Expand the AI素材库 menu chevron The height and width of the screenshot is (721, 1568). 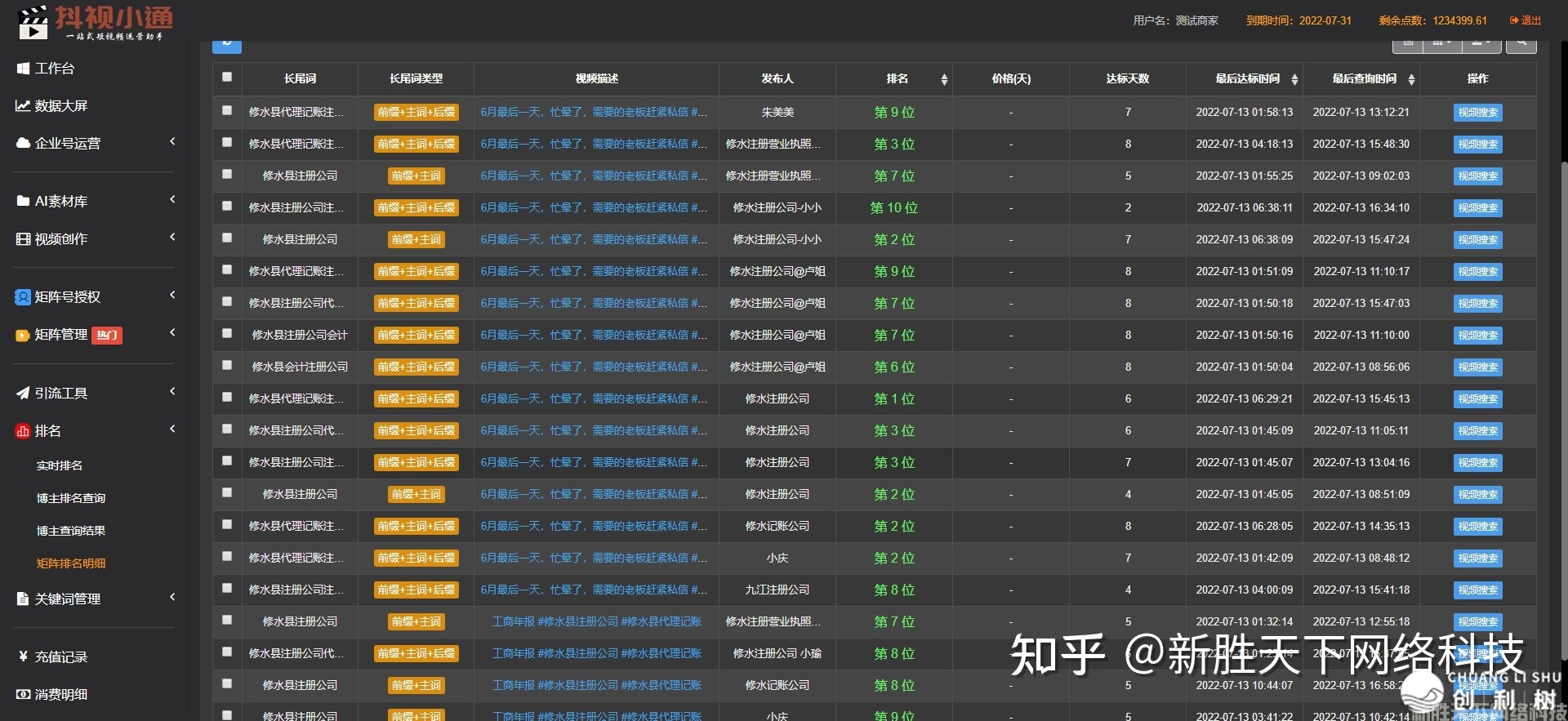pos(172,200)
